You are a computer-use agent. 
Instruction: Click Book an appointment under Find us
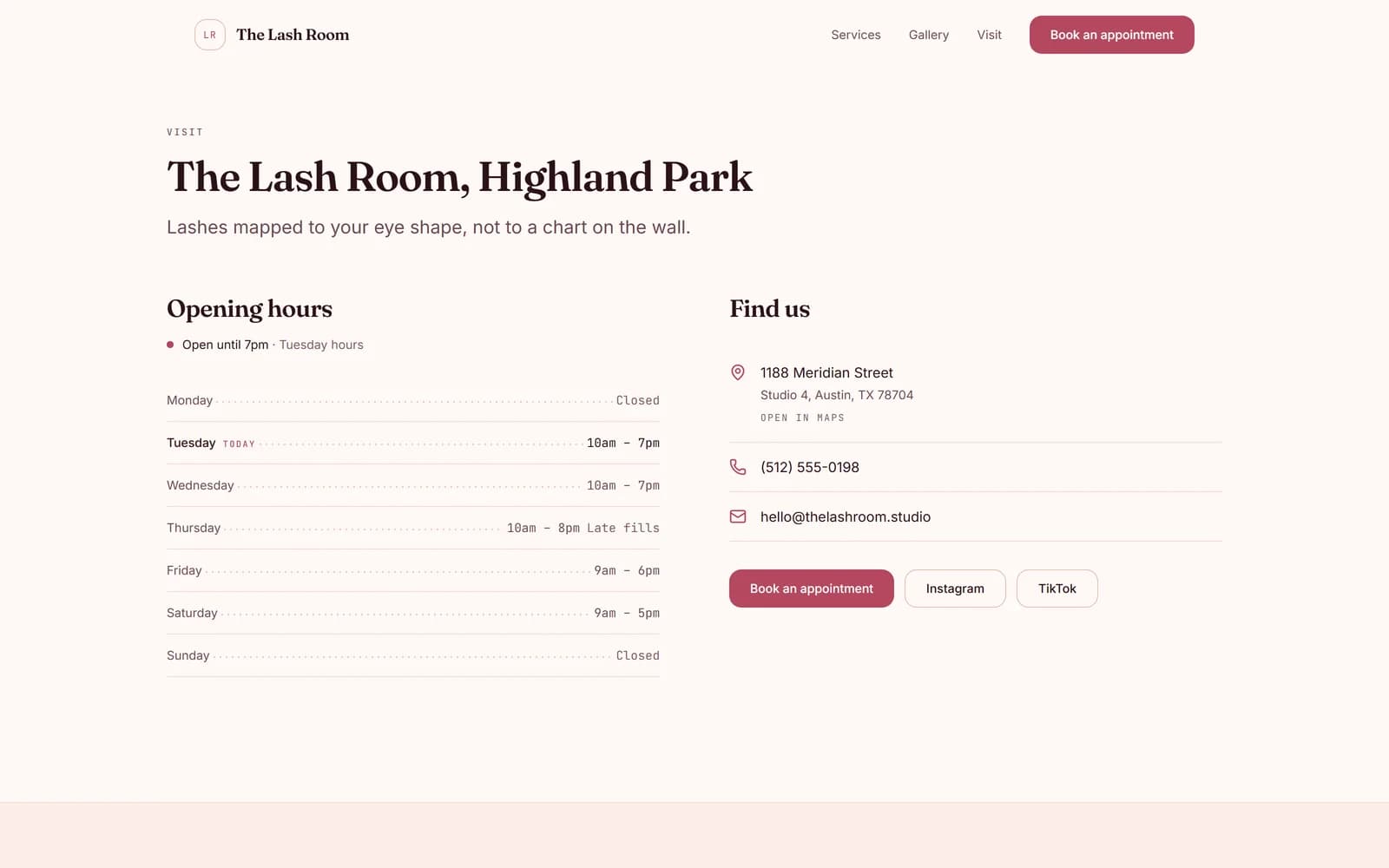[x=812, y=589]
